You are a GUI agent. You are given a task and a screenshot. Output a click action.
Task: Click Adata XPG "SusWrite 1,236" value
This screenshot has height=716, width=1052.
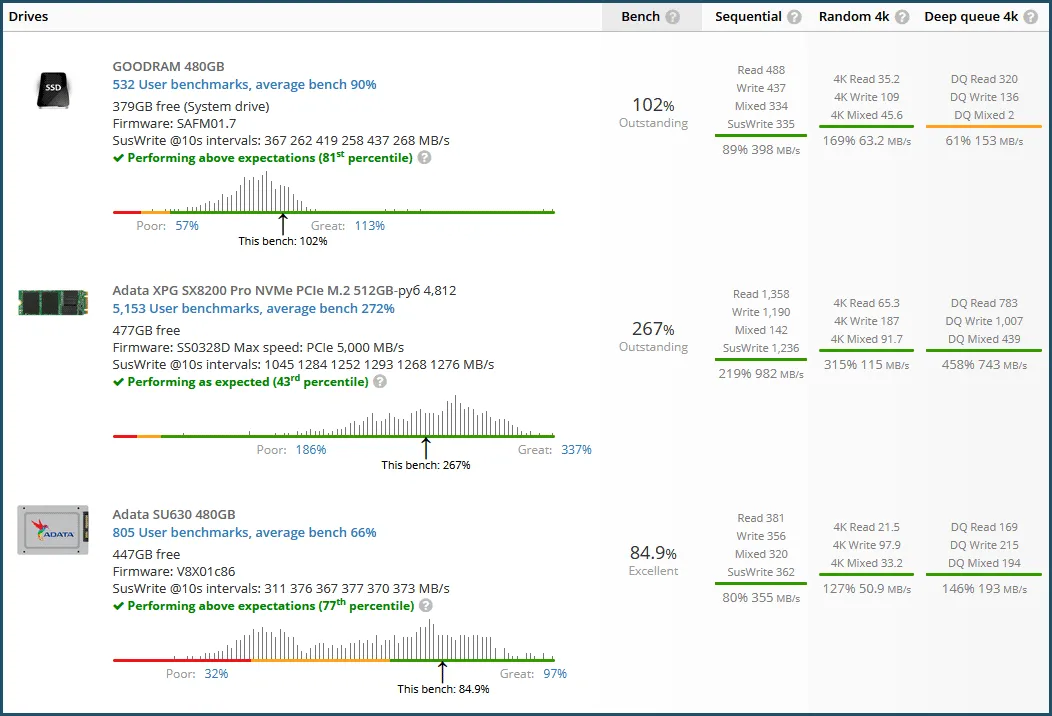coord(761,348)
